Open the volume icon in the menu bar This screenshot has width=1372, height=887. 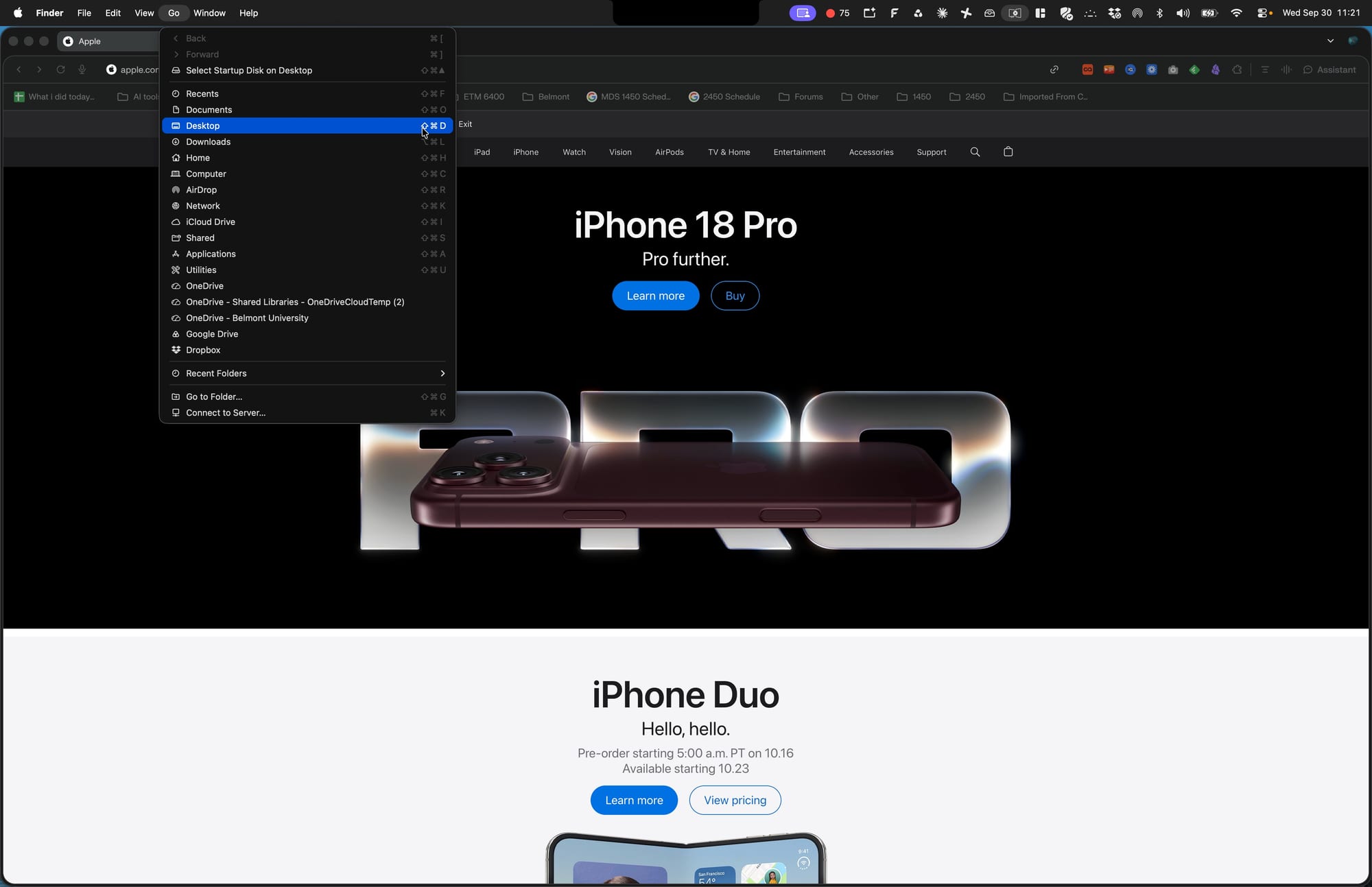point(1183,13)
